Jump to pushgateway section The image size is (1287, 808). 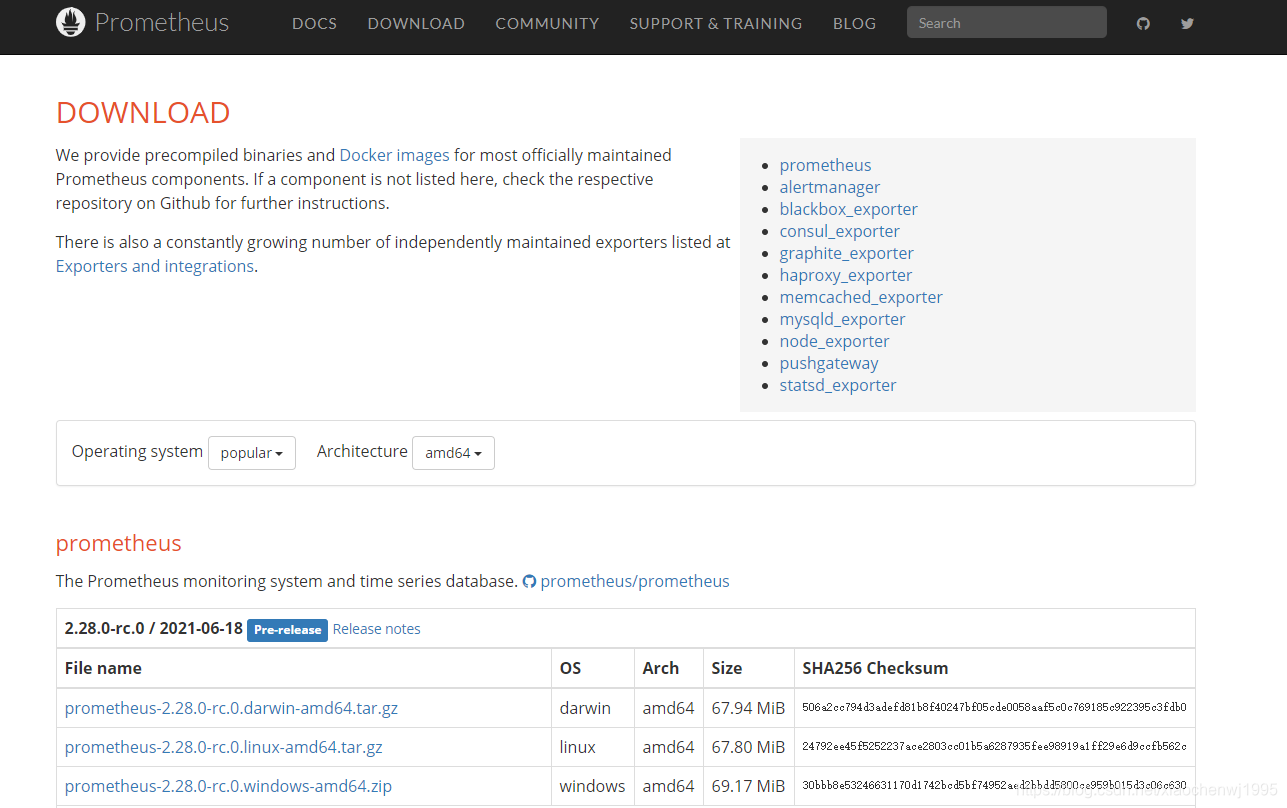829,363
